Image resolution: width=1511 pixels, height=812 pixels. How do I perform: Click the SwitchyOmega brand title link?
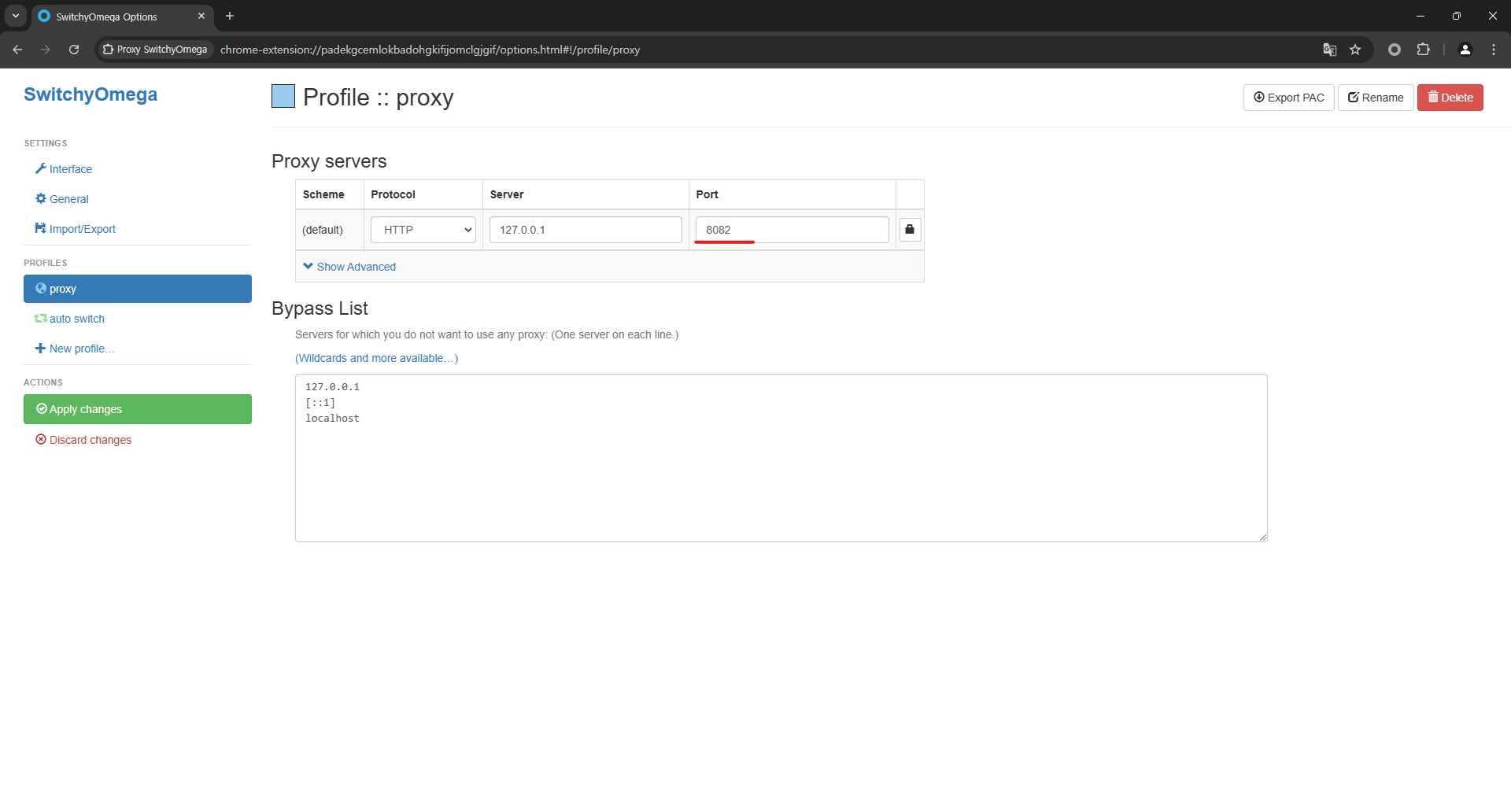pos(91,94)
